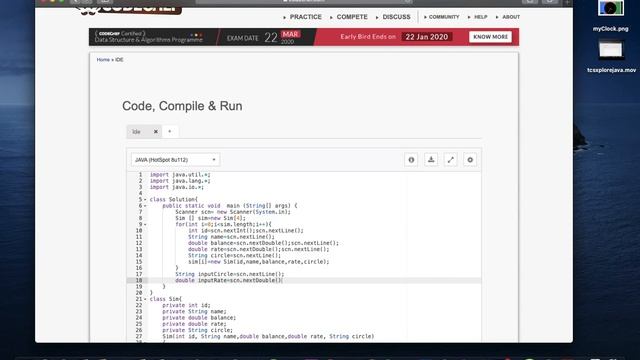Add a new editor tab with plus
640x360 pixels.
170,131
